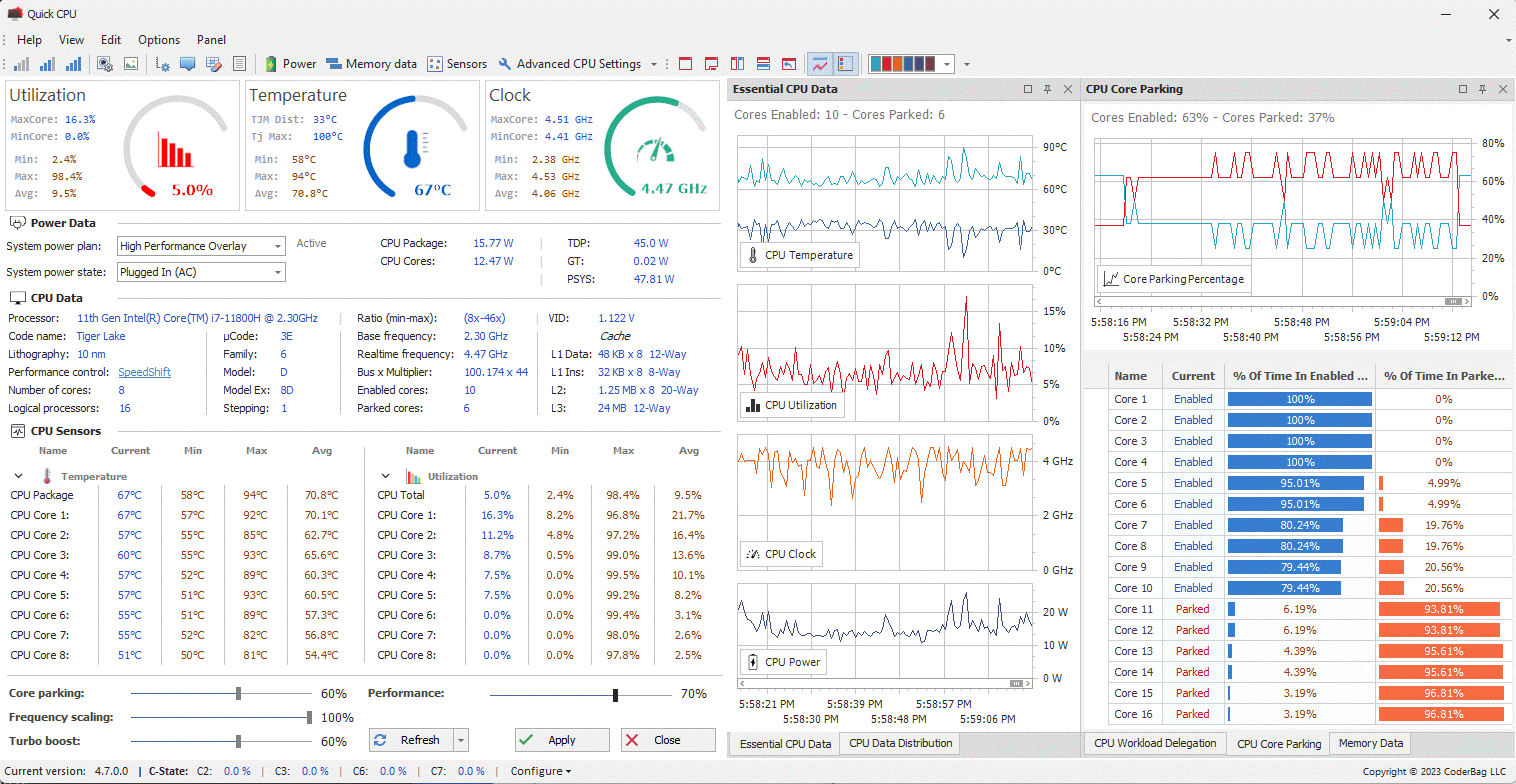Expand the Advanced CPU Settings dropdown arrow
1516x784 pixels.
(654, 64)
